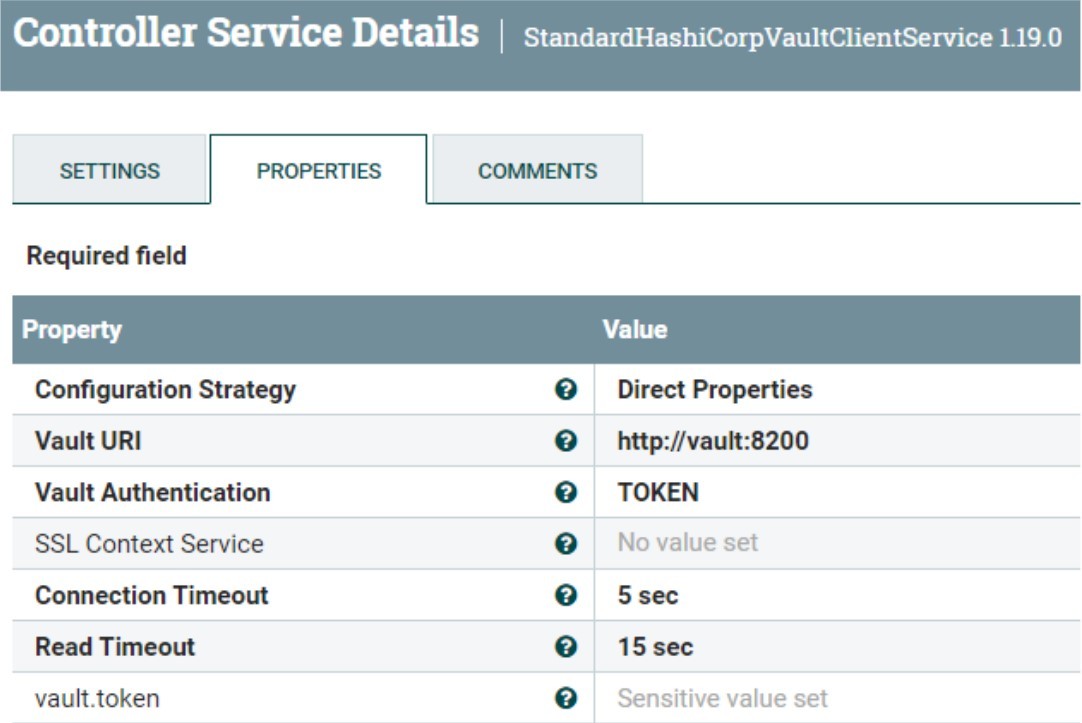
Task: Click the StandardHashiCorpVaultClientService 1.19.0 title text
Action: (792, 37)
